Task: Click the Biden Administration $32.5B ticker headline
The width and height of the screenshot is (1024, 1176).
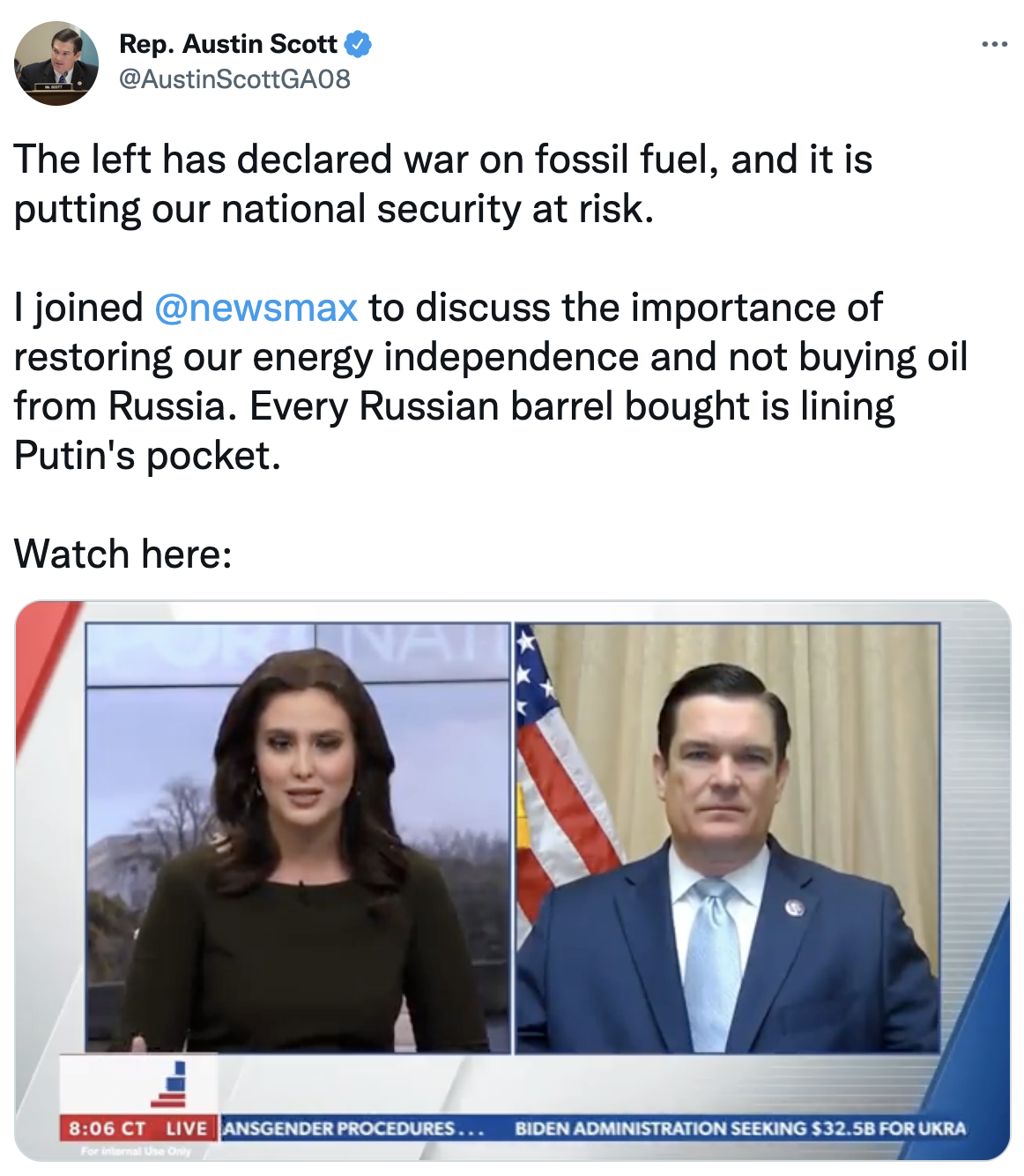Action: coord(740,1128)
